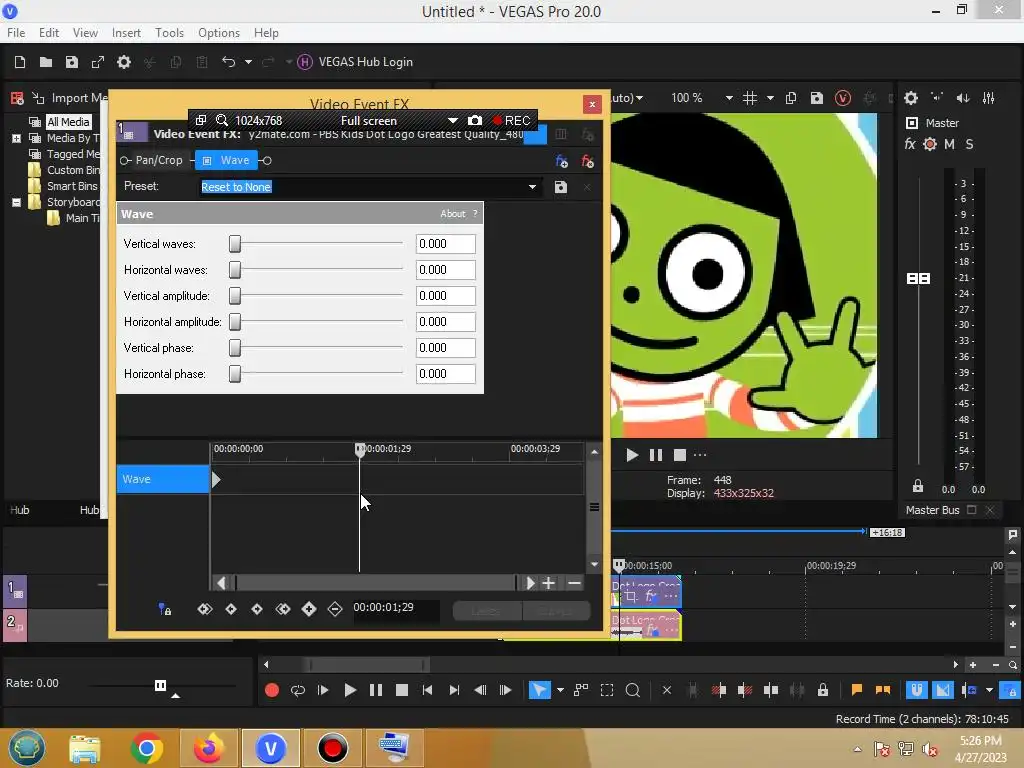Open project properties with the toolbar gear icon
The width and height of the screenshot is (1024, 768).
pos(123,62)
